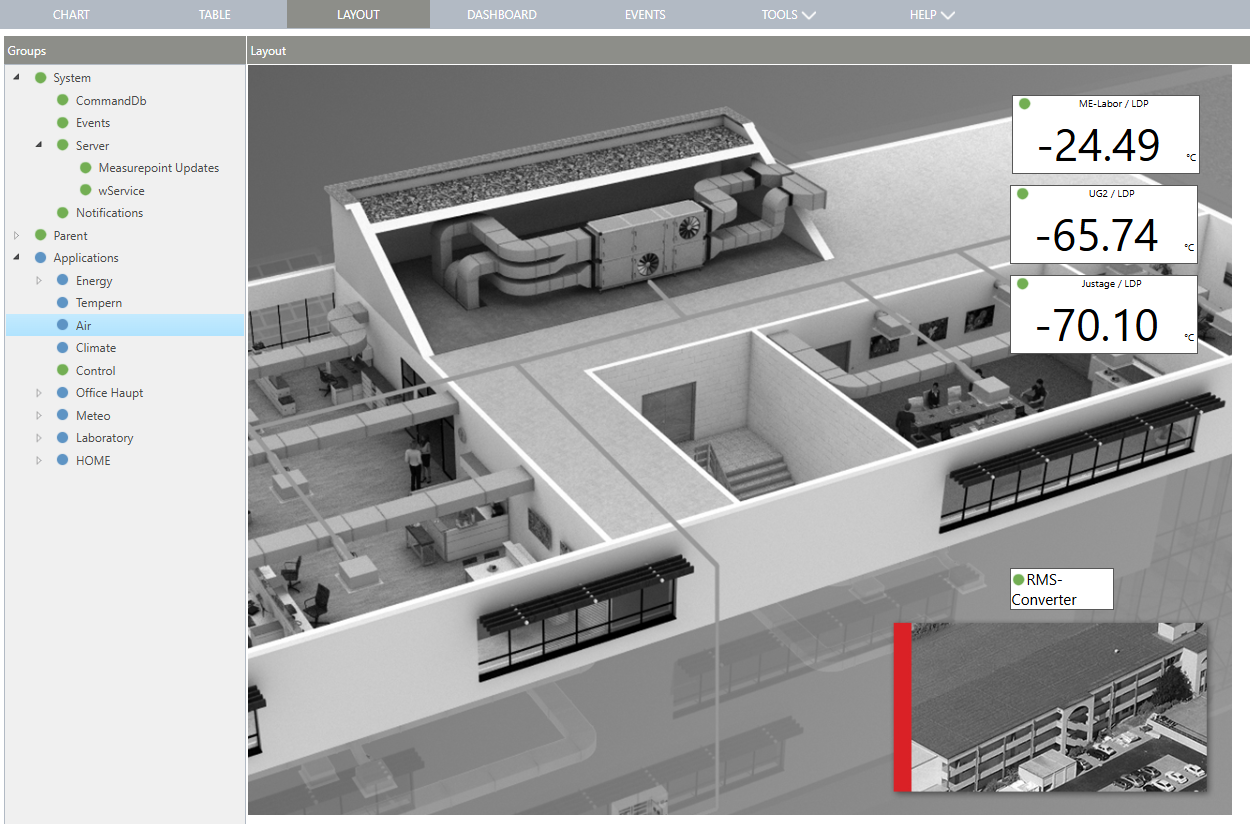Viewport: 1250px width, 824px height.
Task: Click the blue status icon beside Energy
Action: 63,280
